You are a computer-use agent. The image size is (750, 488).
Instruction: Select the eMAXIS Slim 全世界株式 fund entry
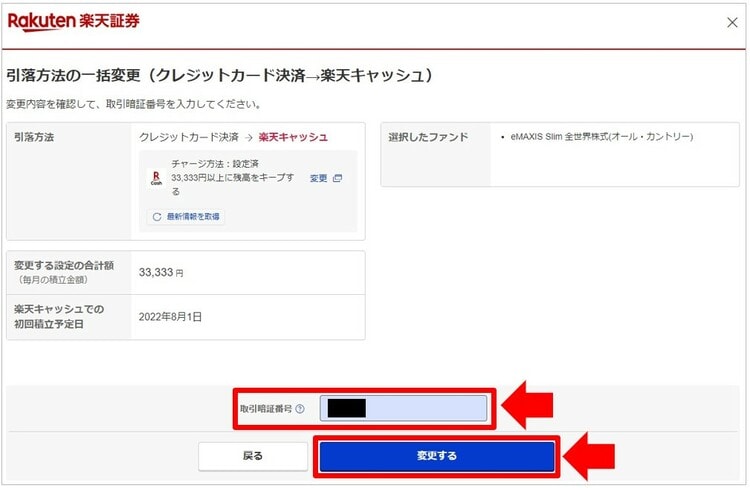coord(601,137)
